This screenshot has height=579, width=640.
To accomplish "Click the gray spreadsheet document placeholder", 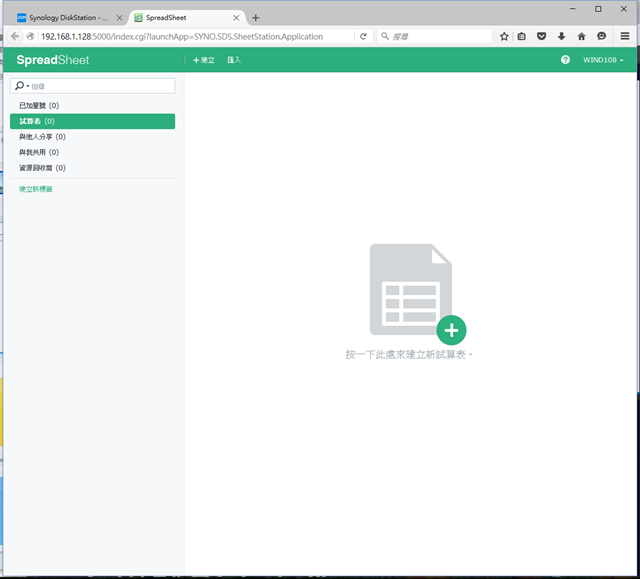I will [411, 289].
